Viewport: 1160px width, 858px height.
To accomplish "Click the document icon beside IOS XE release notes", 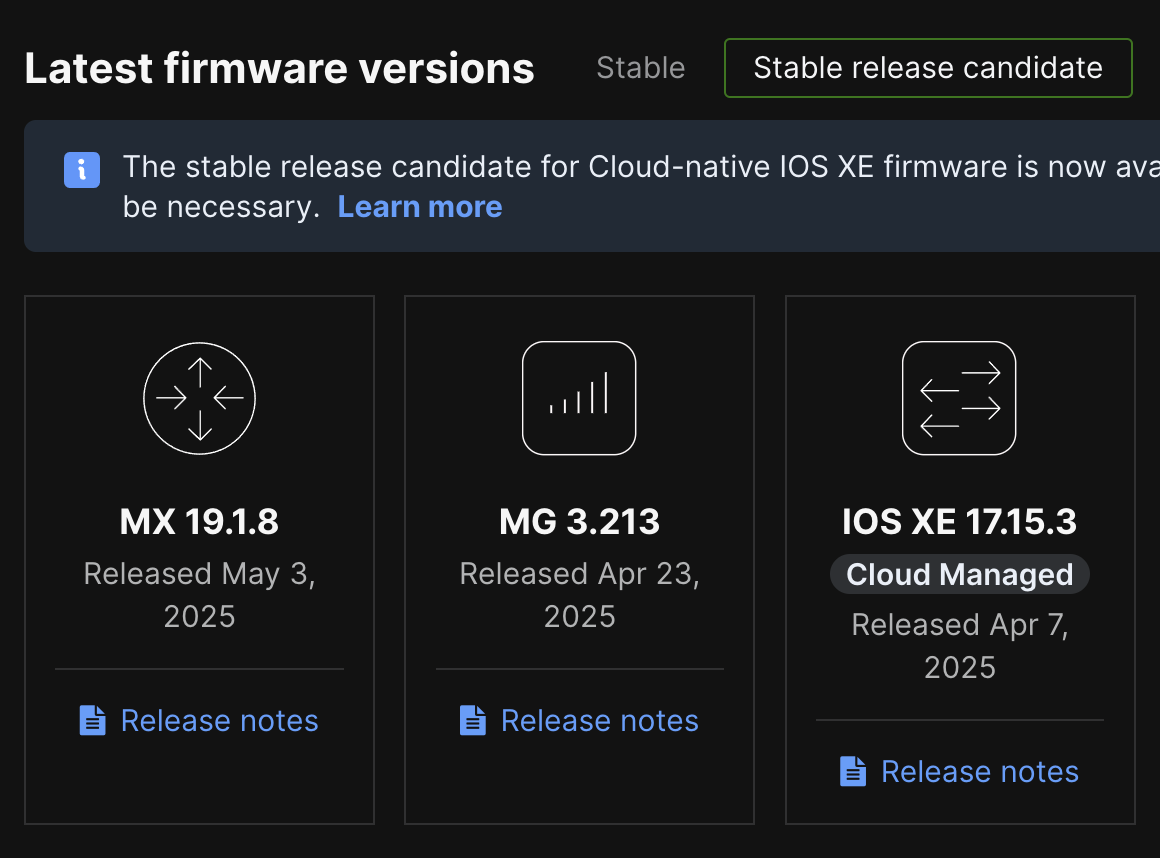I will pos(852,770).
